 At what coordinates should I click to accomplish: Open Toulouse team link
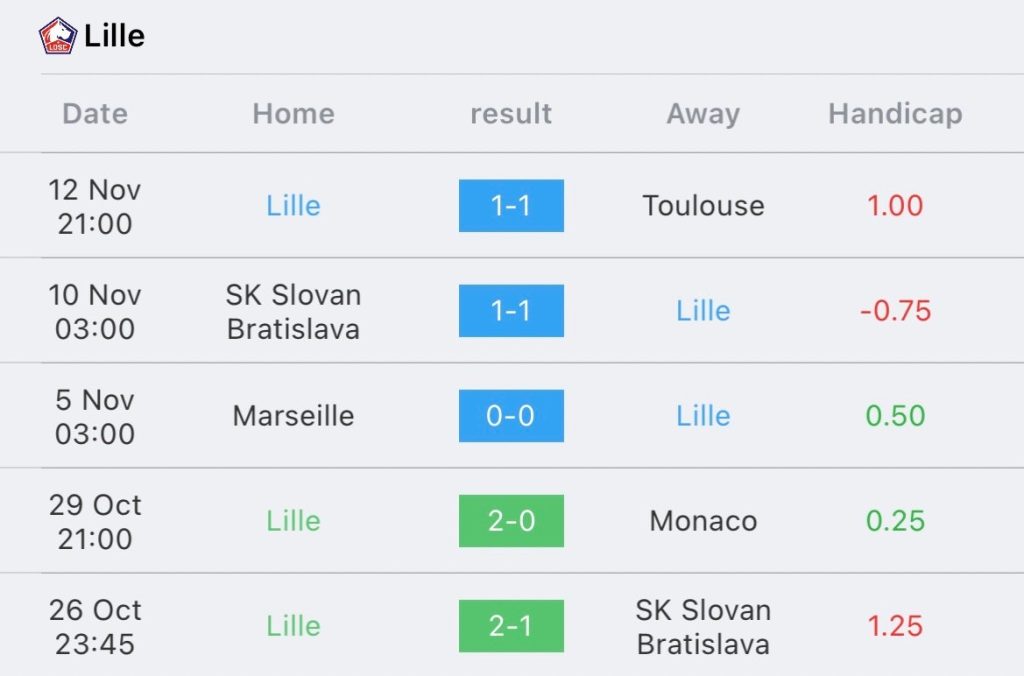(x=703, y=206)
